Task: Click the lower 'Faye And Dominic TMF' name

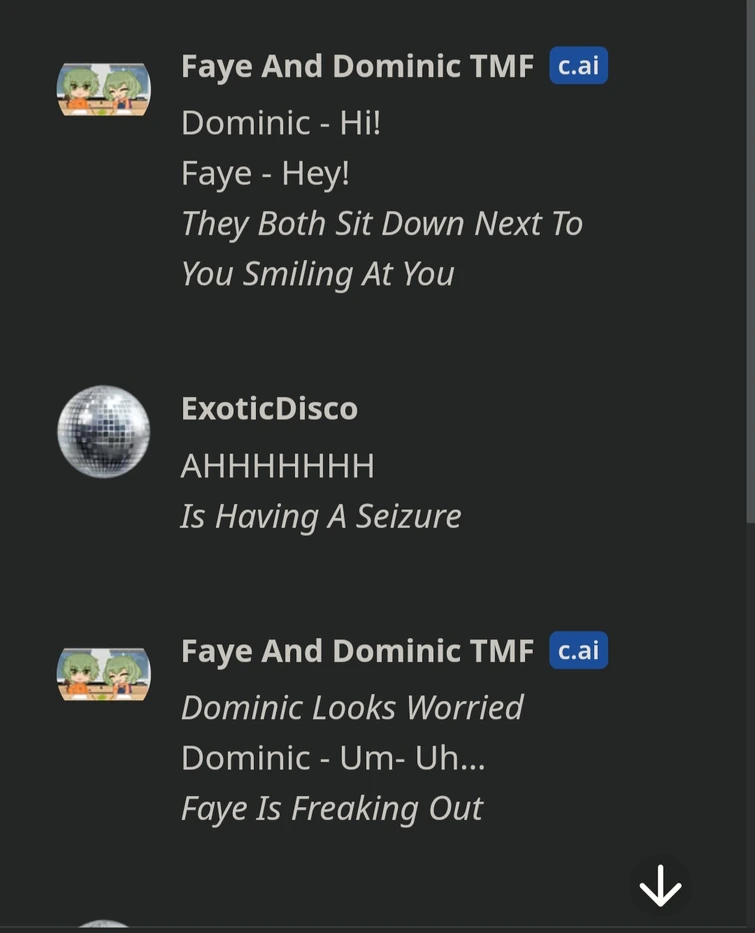Action: 357,650
